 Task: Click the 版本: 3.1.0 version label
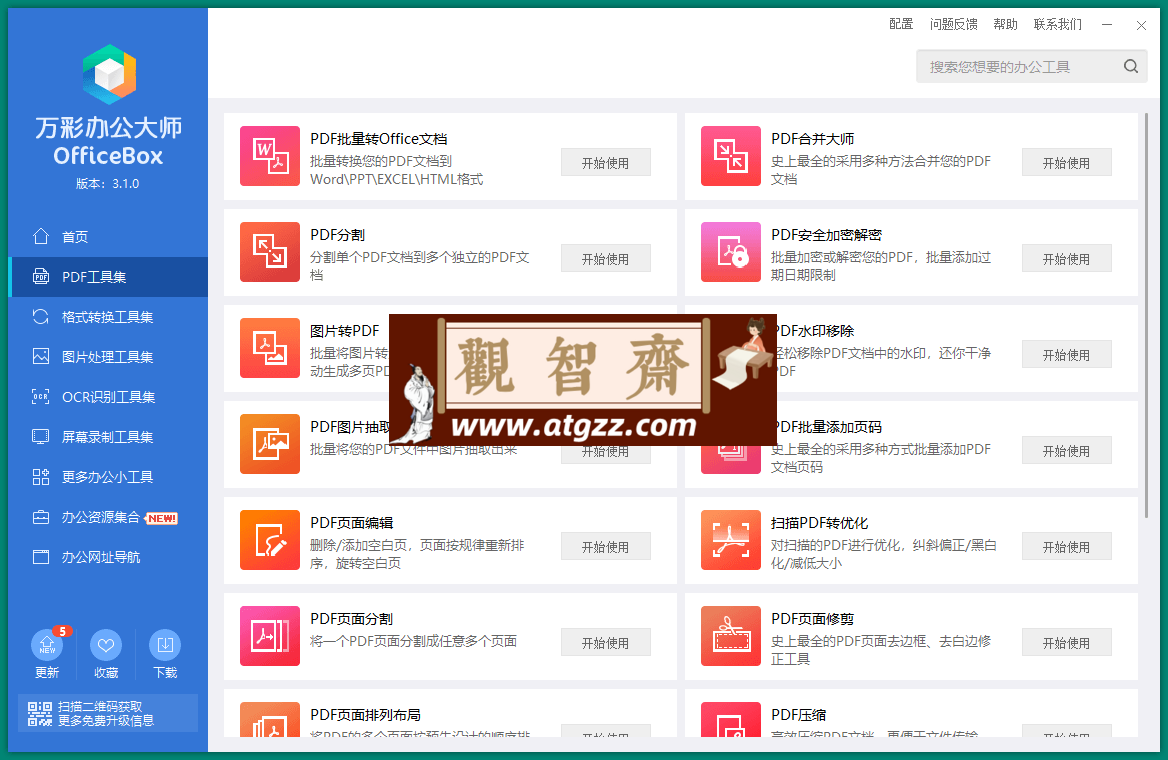(107, 183)
